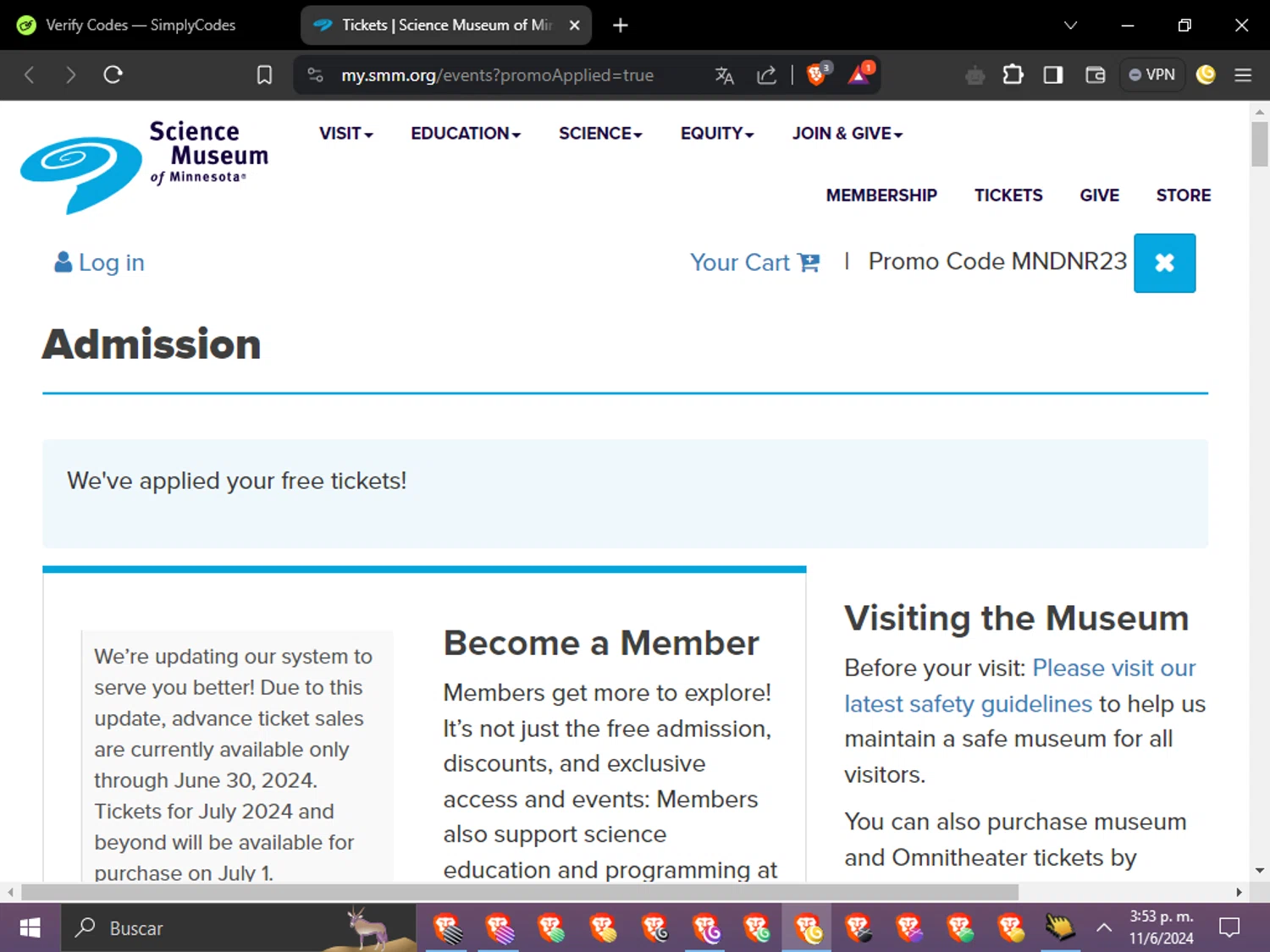1270x952 pixels.
Task: Remove promo code MNDNR23 with X button
Action: click(x=1164, y=263)
